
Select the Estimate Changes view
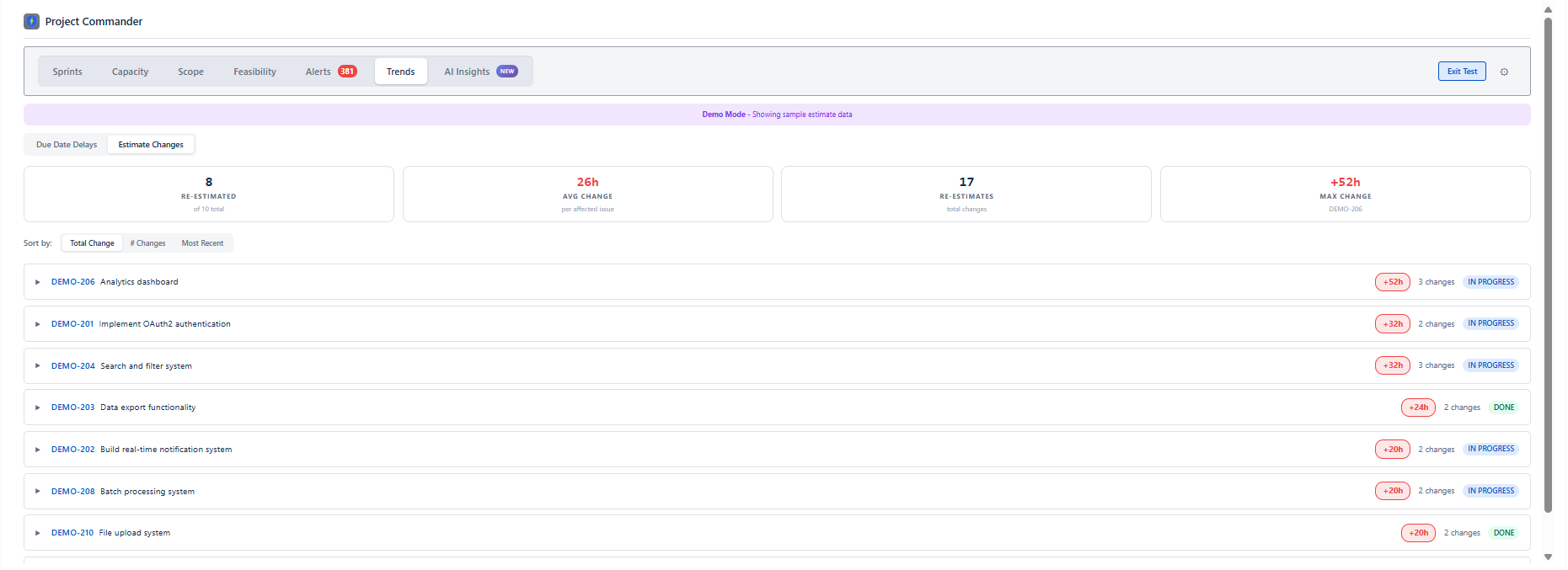point(151,145)
